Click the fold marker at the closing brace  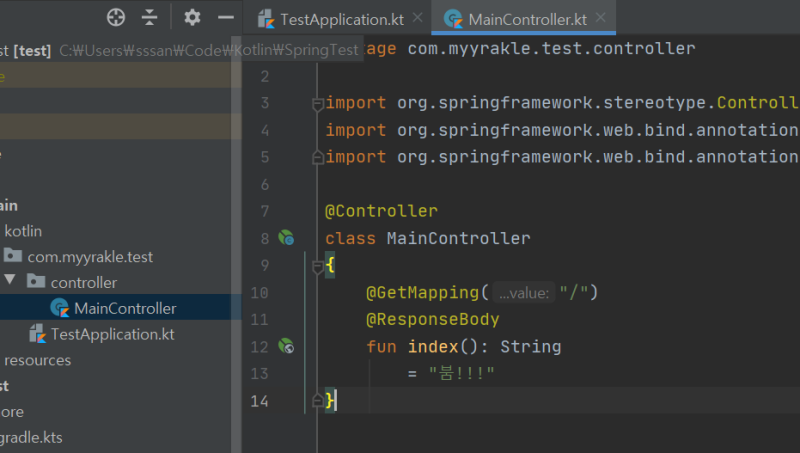click(317, 400)
